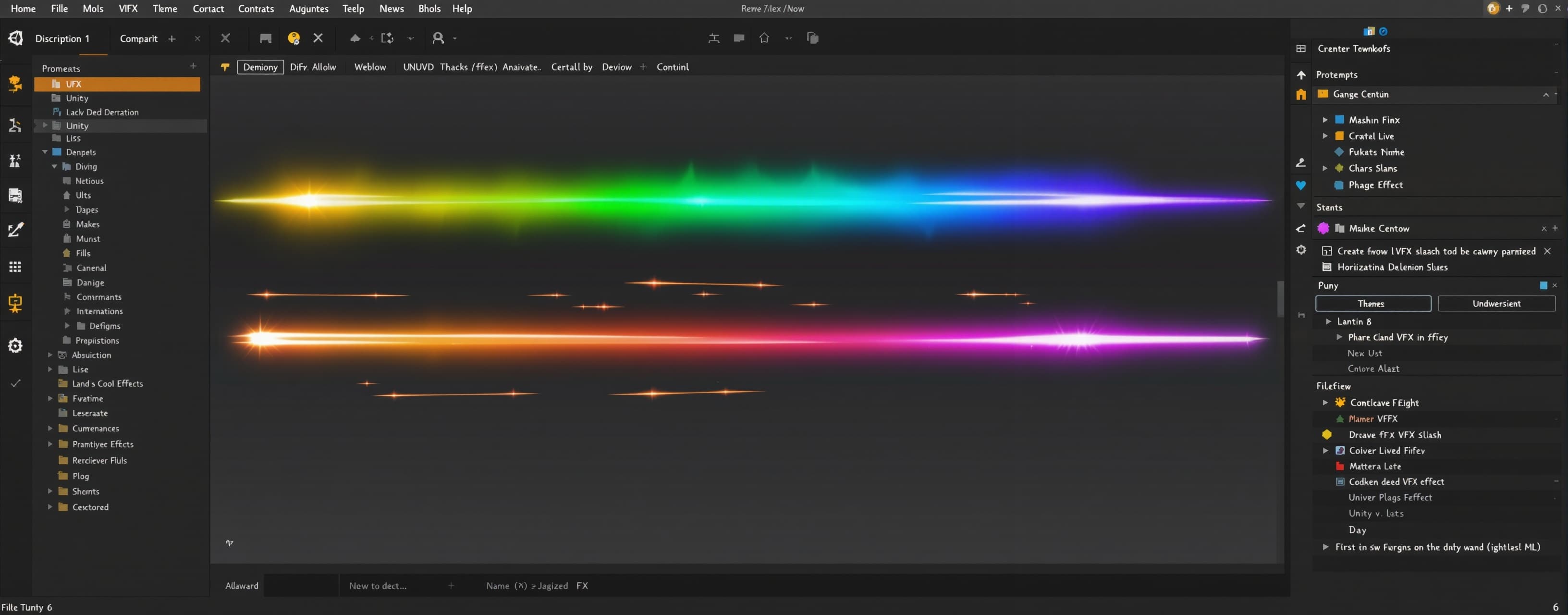Image resolution: width=1568 pixels, height=615 pixels.
Task: Click the filter funnel icon beside Demiony
Action: (x=225, y=67)
